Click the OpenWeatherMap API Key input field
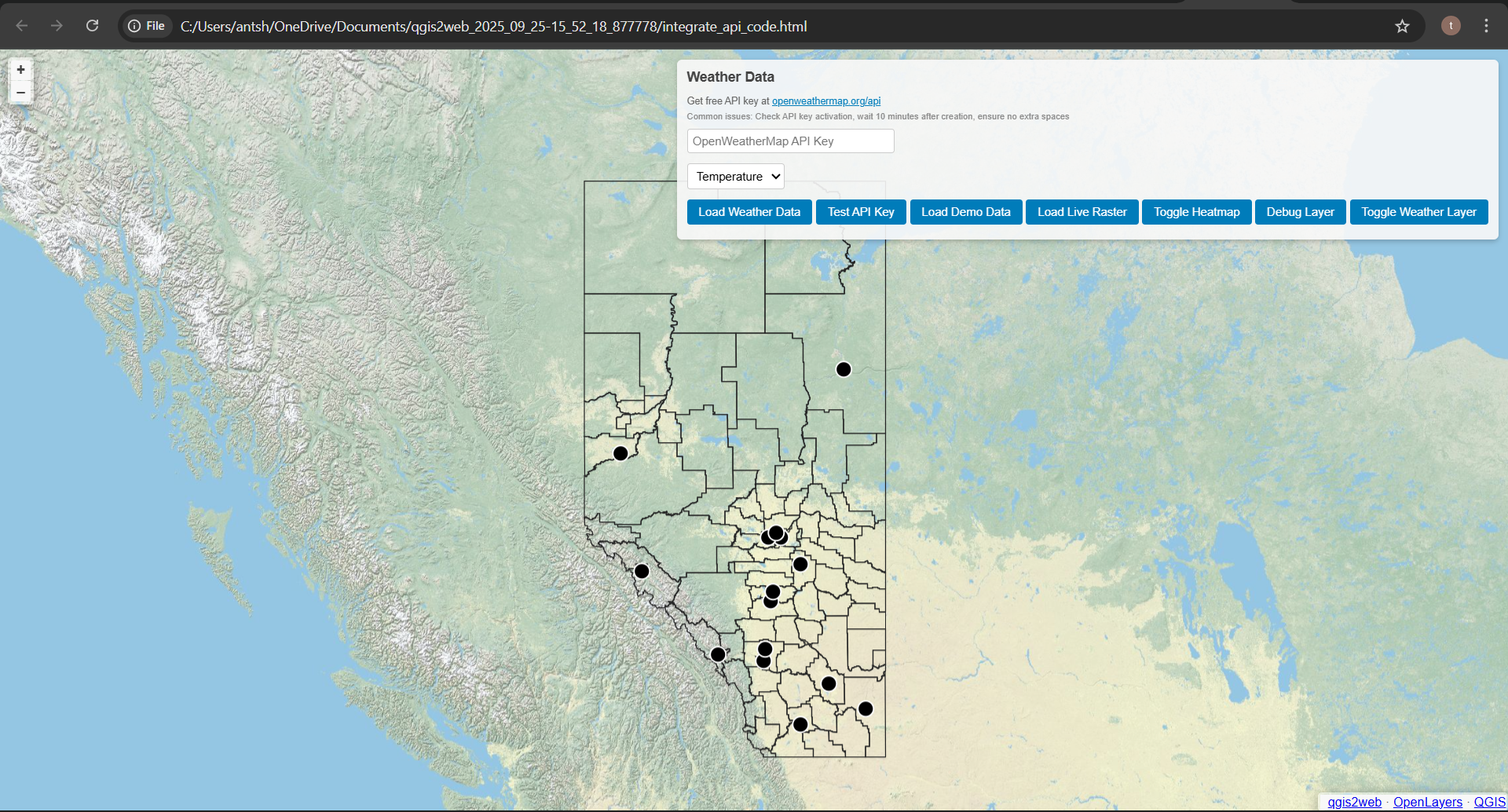This screenshot has width=1508, height=812. pos(790,141)
